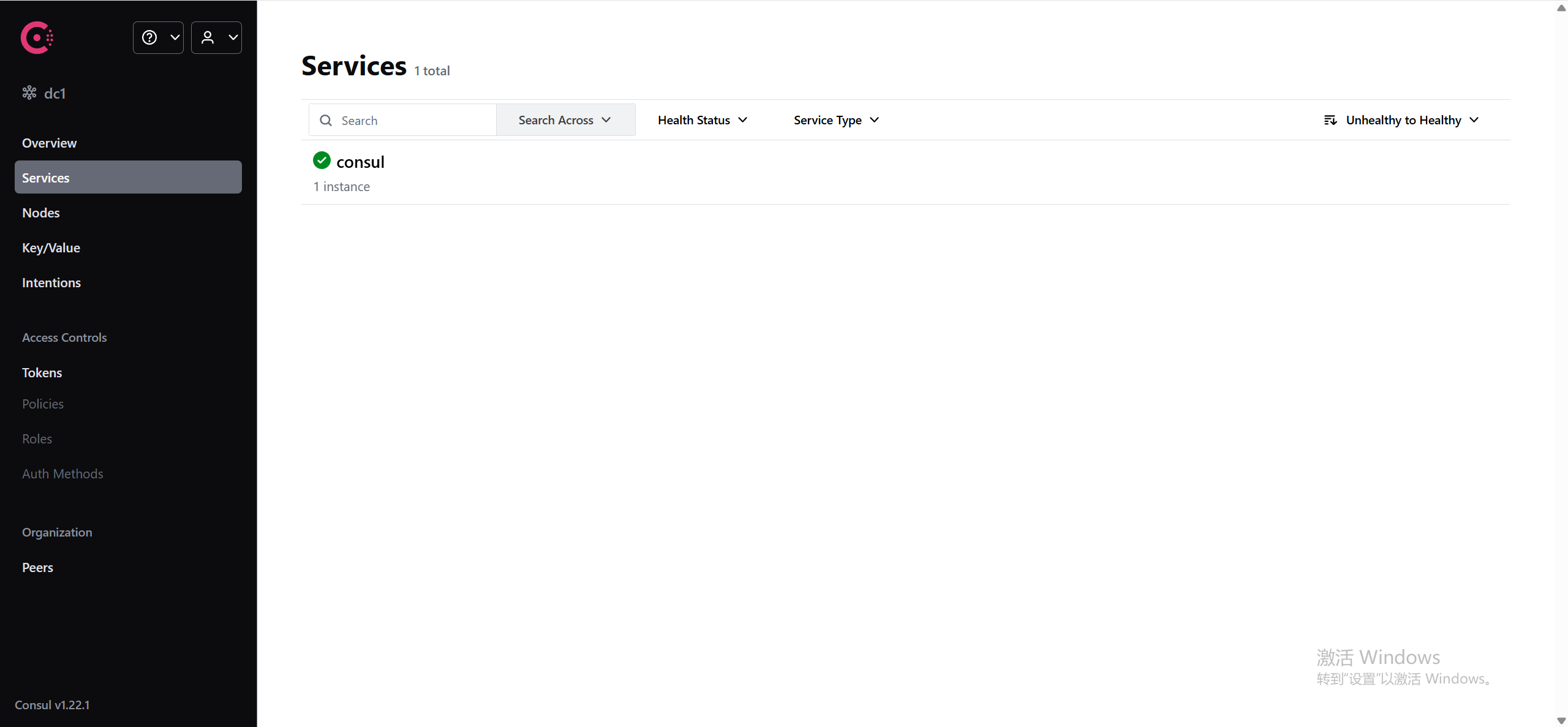The image size is (1568, 727).
Task: Click the Consul v1.22.1 version label
Action: 52,704
